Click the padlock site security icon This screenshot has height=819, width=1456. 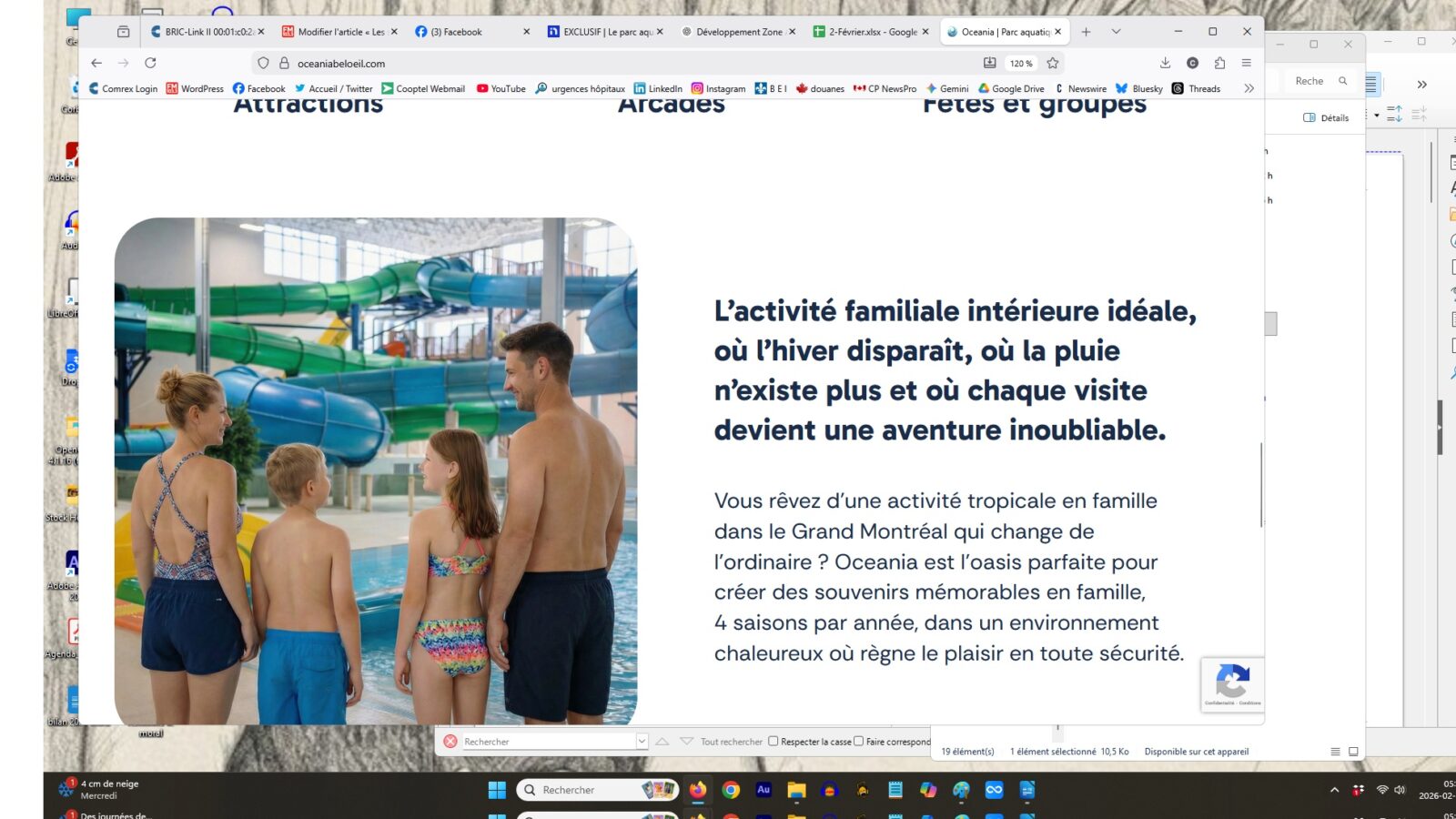(284, 63)
